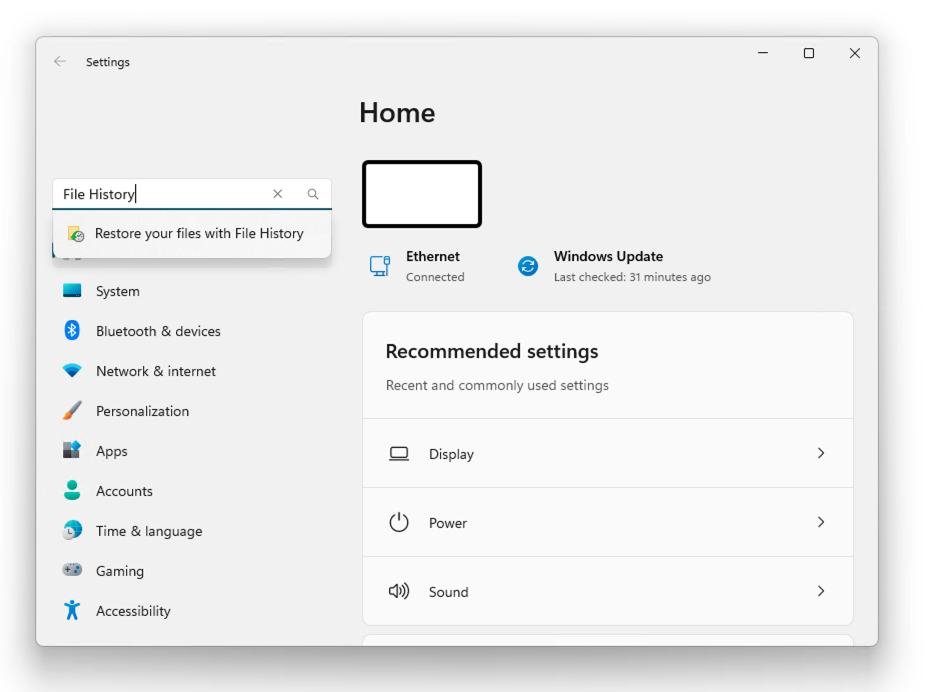The width and height of the screenshot is (929, 692).
Task: Select the Personalization paintbrush icon
Action: pos(72,411)
